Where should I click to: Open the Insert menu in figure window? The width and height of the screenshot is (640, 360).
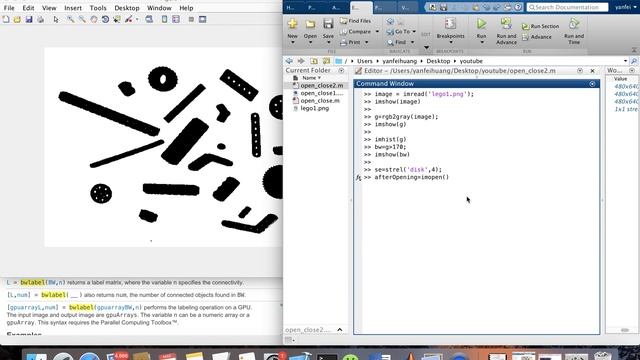coord(73,8)
